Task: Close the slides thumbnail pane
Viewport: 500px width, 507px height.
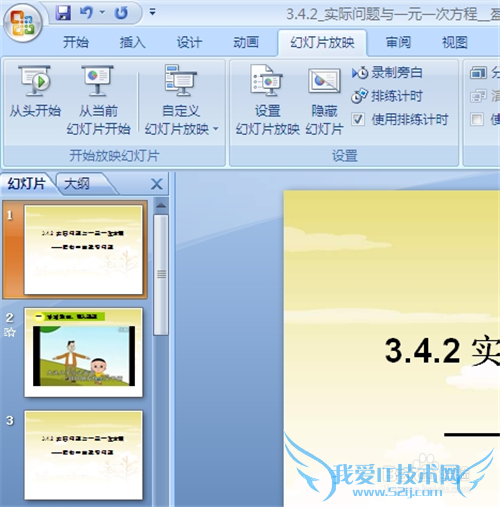Action: 157,184
